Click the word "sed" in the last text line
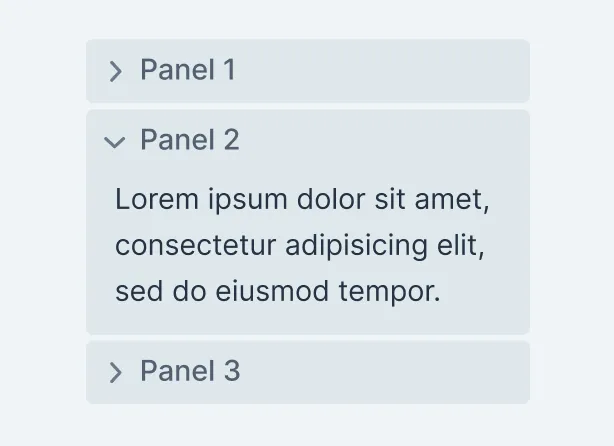 tap(137, 292)
